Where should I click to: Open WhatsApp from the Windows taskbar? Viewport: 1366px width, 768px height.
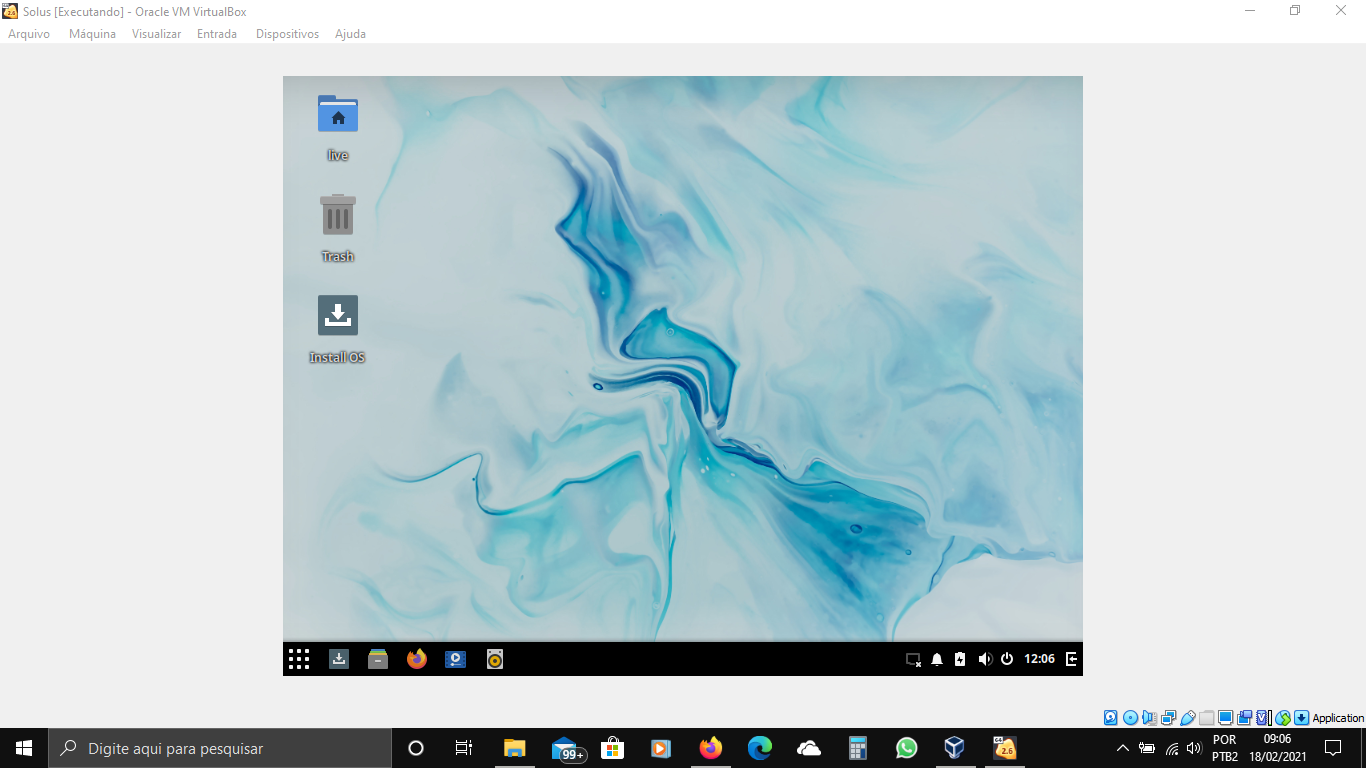(906, 748)
